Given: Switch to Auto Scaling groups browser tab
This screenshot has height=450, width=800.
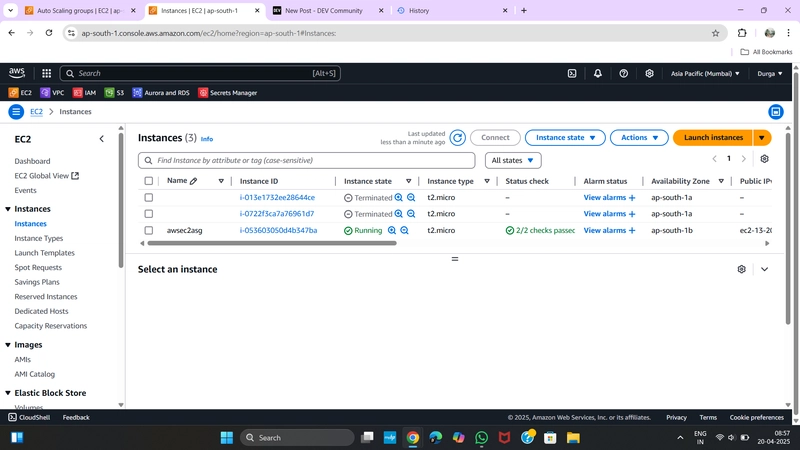Looking at the screenshot, I should click(80, 11).
